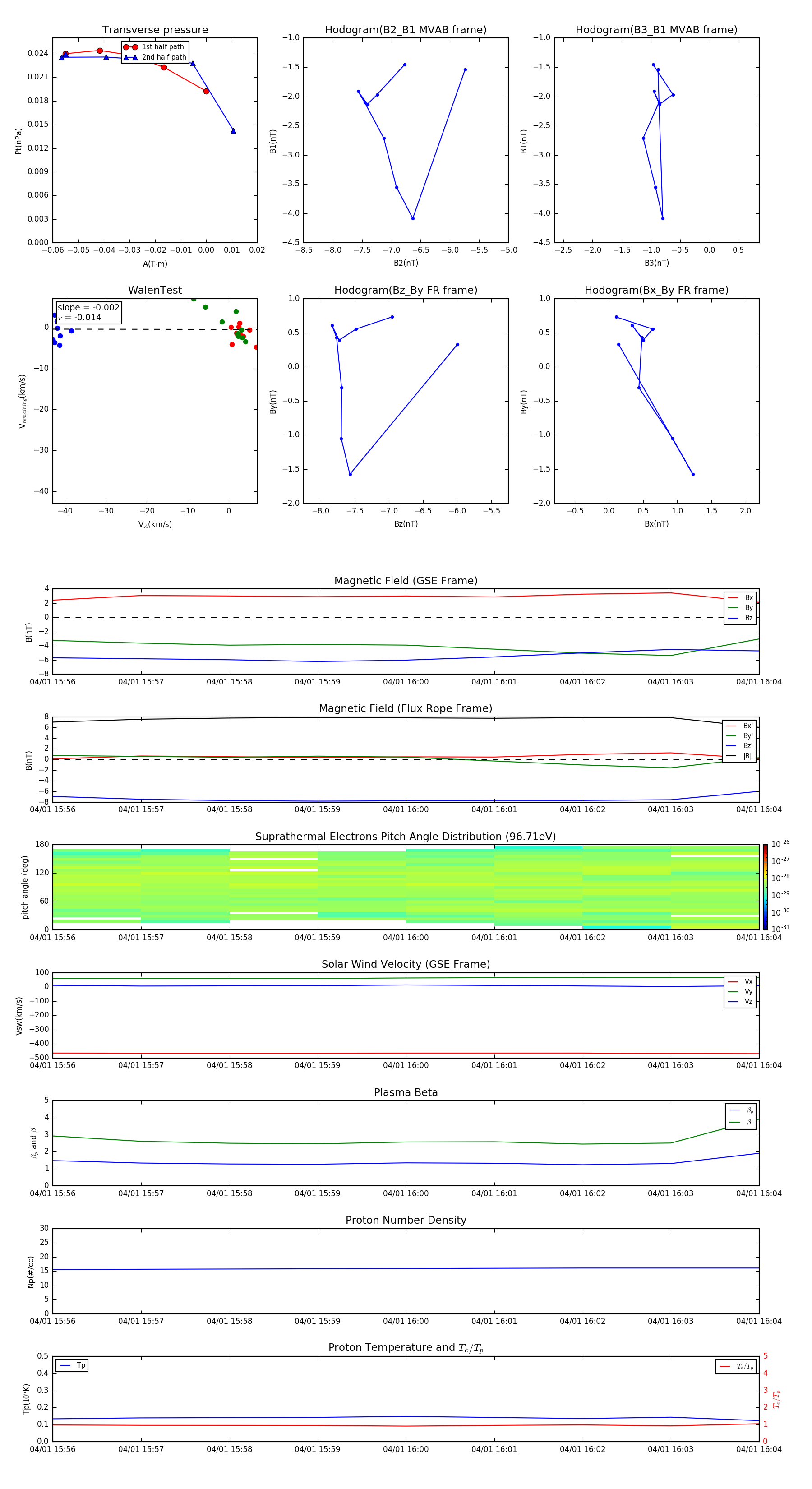Click the 'Np(#/cc)' y-axis label
812x1489 pixels.
pyautogui.click(x=31, y=1271)
